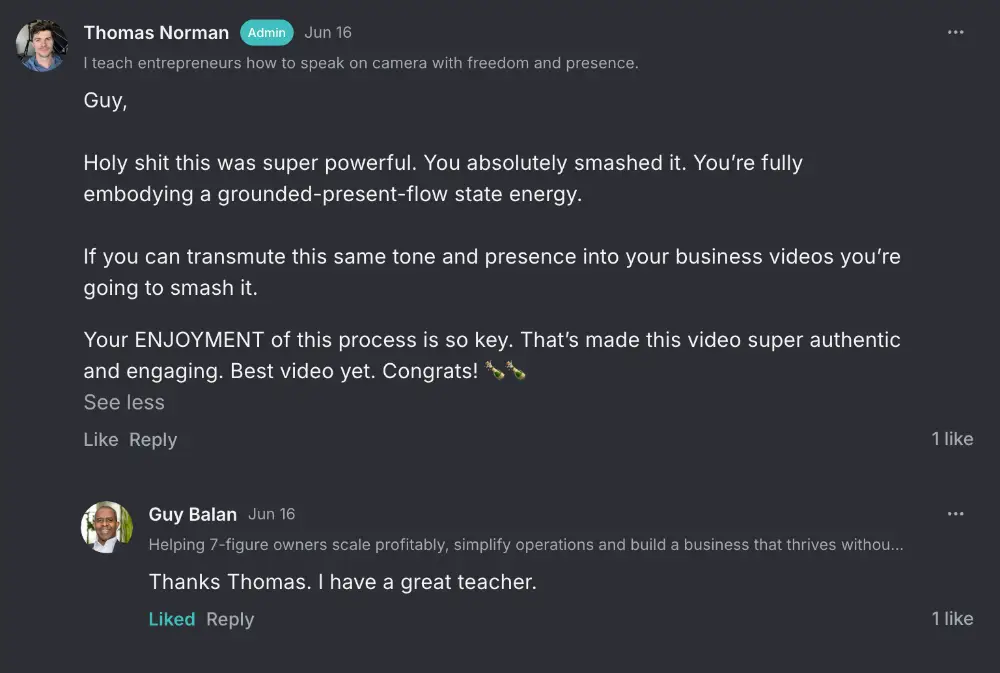Screen dimensions: 1000x673
Task: Unlike Guy Balan's reply via Liked
Action: [x=171, y=619]
